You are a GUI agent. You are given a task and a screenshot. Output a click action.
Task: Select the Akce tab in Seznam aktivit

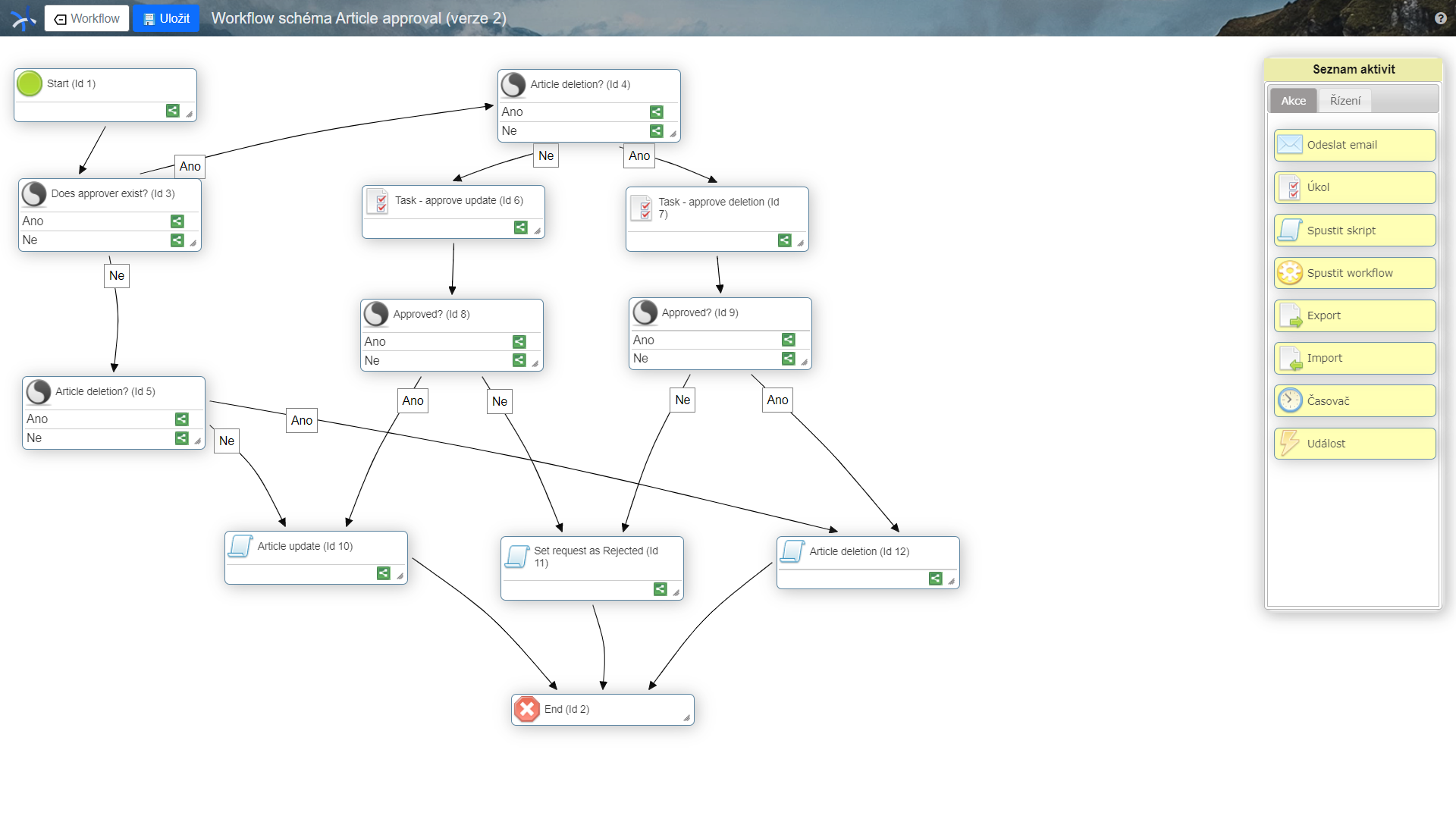pyautogui.click(x=1294, y=100)
